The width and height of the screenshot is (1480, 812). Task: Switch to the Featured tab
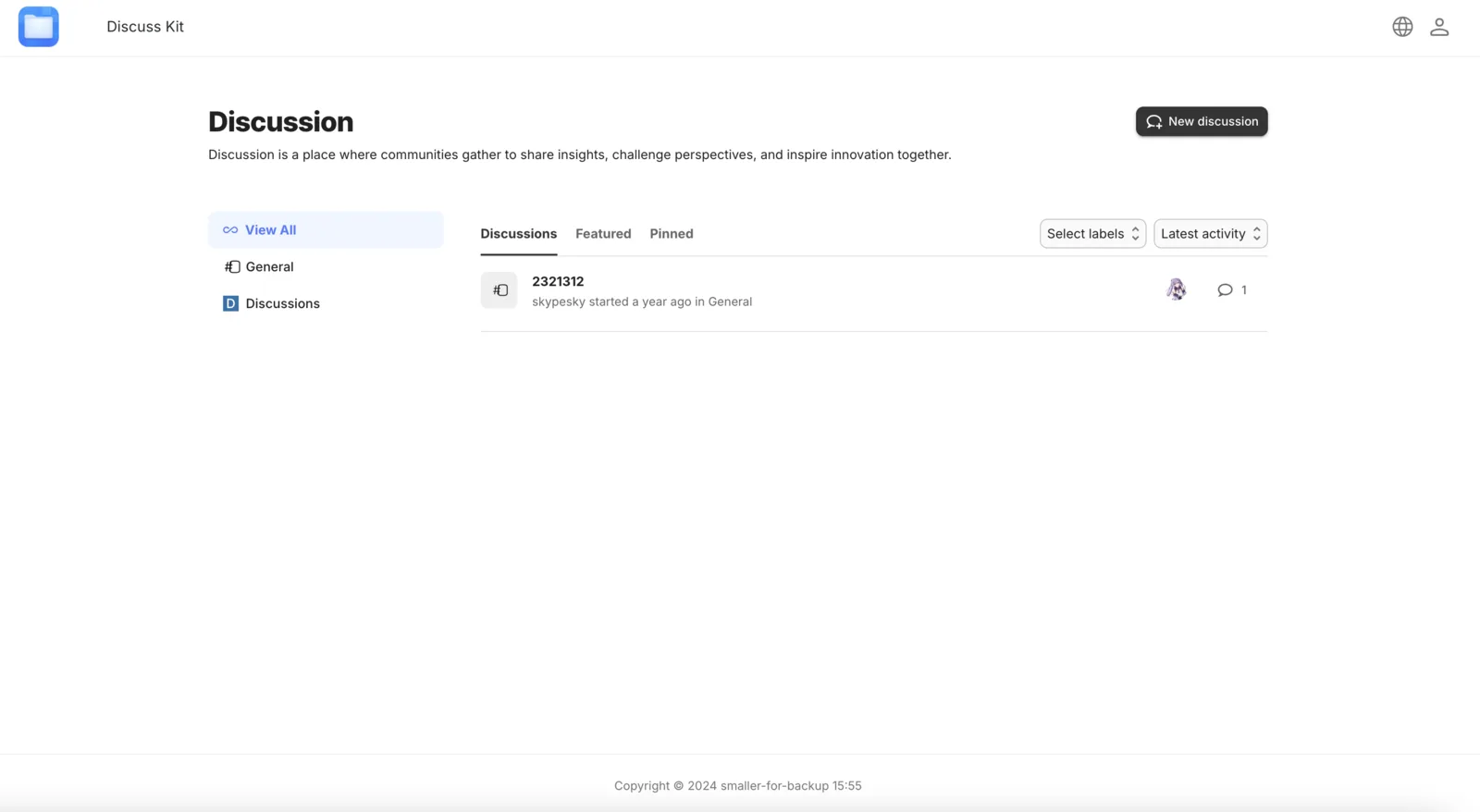click(603, 234)
